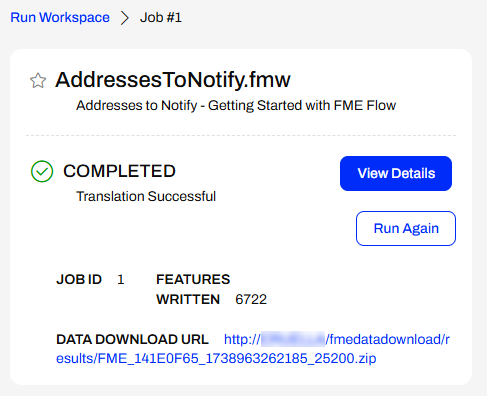Click the DATA DOWNLOAD URL label
Viewport: 487px width, 396px height.
click(x=132, y=339)
